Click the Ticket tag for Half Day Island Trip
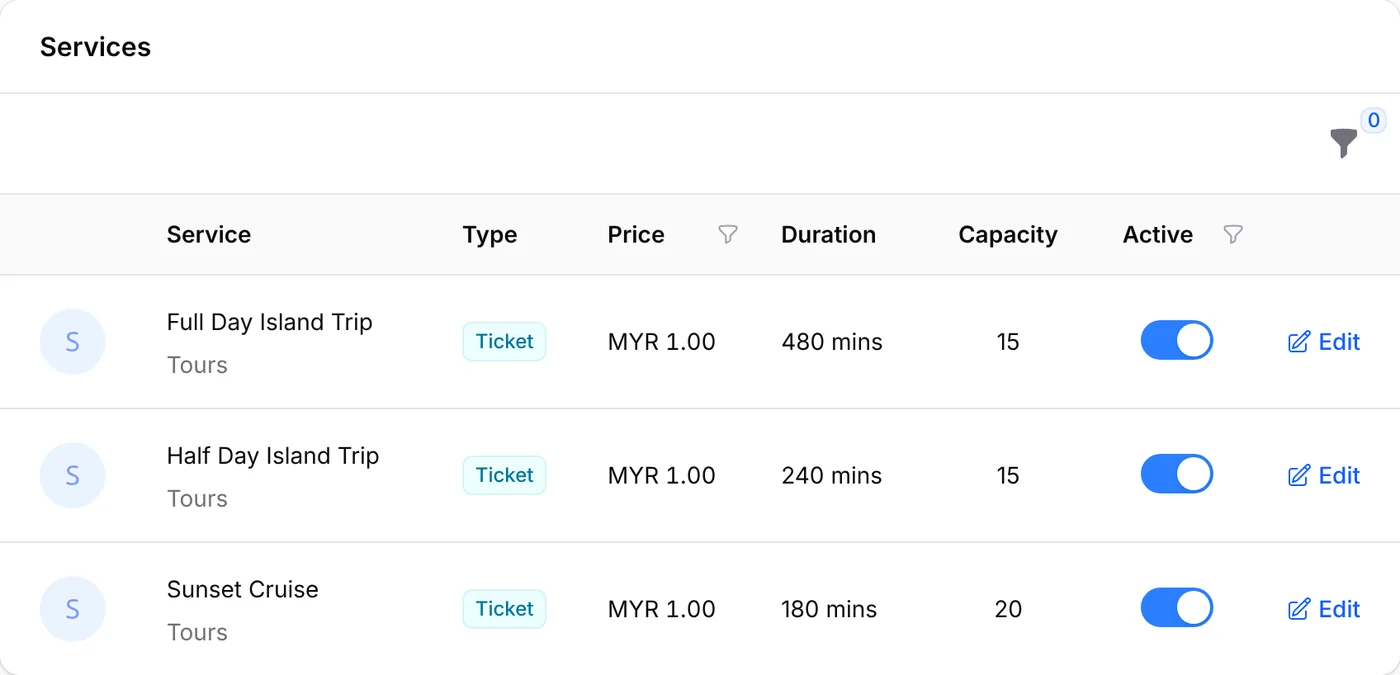This screenshot has height=675, width=1400. click(504, 475)
